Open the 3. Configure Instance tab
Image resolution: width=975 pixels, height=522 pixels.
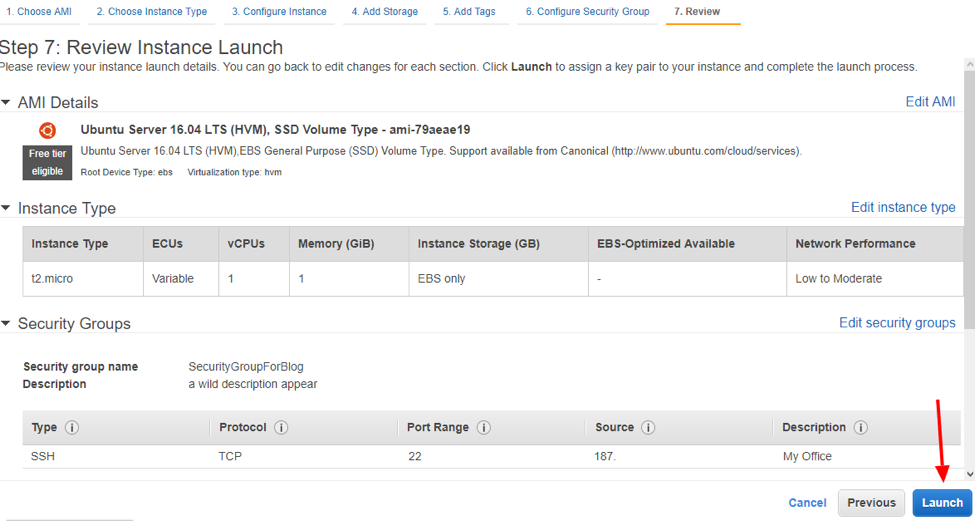[x=279, y=12]
